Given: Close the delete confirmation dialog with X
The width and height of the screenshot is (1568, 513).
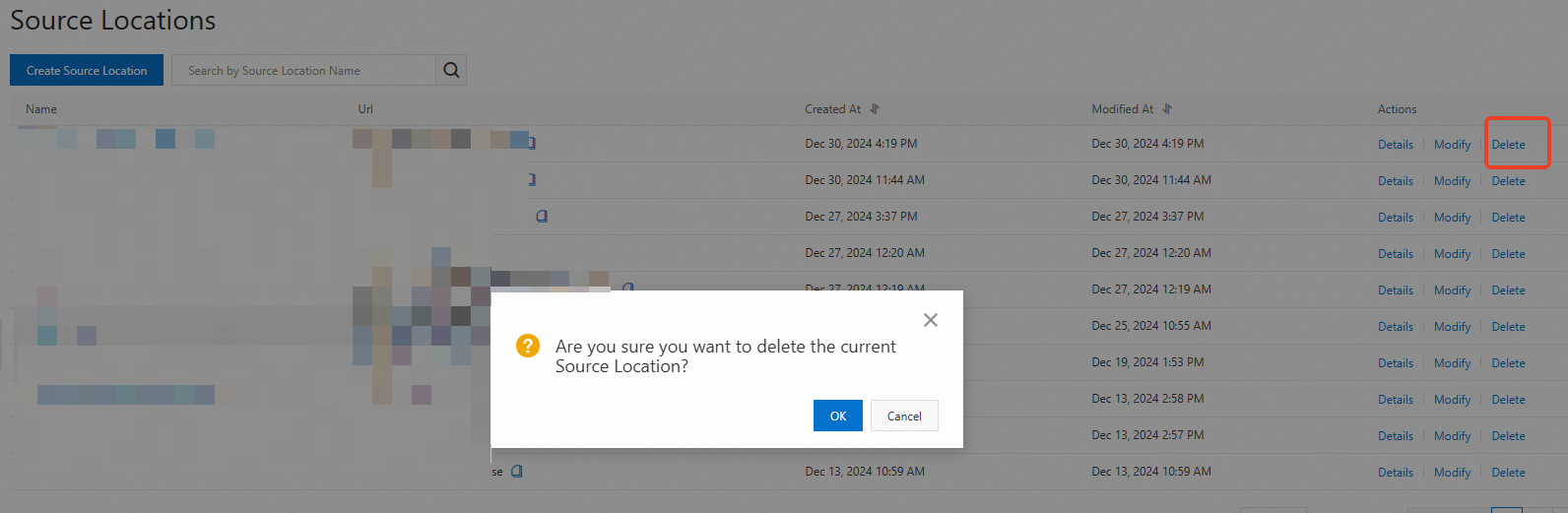Looking at the screenshot, I should point(931,320).
